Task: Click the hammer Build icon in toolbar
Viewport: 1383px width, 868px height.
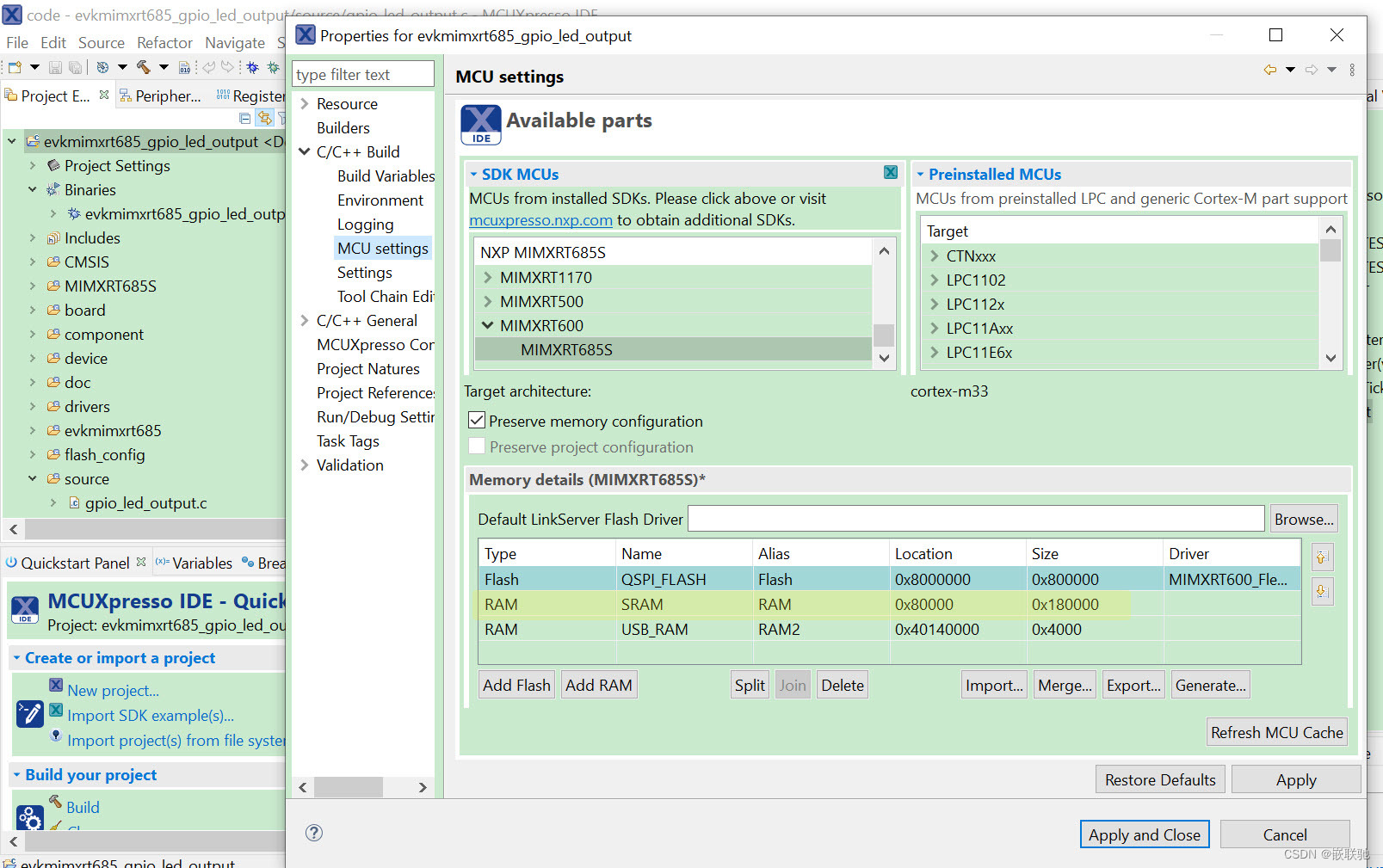Action: pyautogui.click(x=143, y=67)
